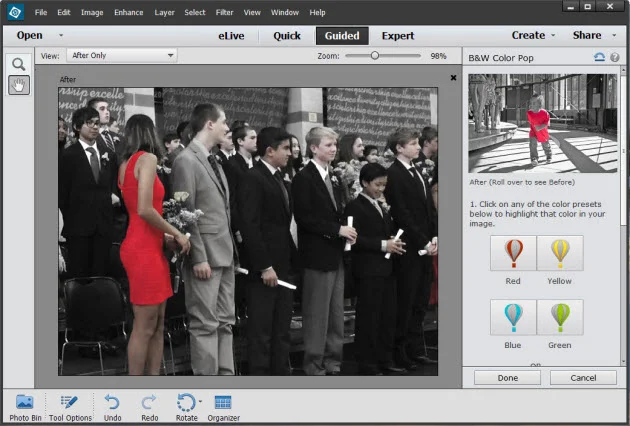The image size is (630, 426).
Task: Open the Help menu
Action: point(317,12)
